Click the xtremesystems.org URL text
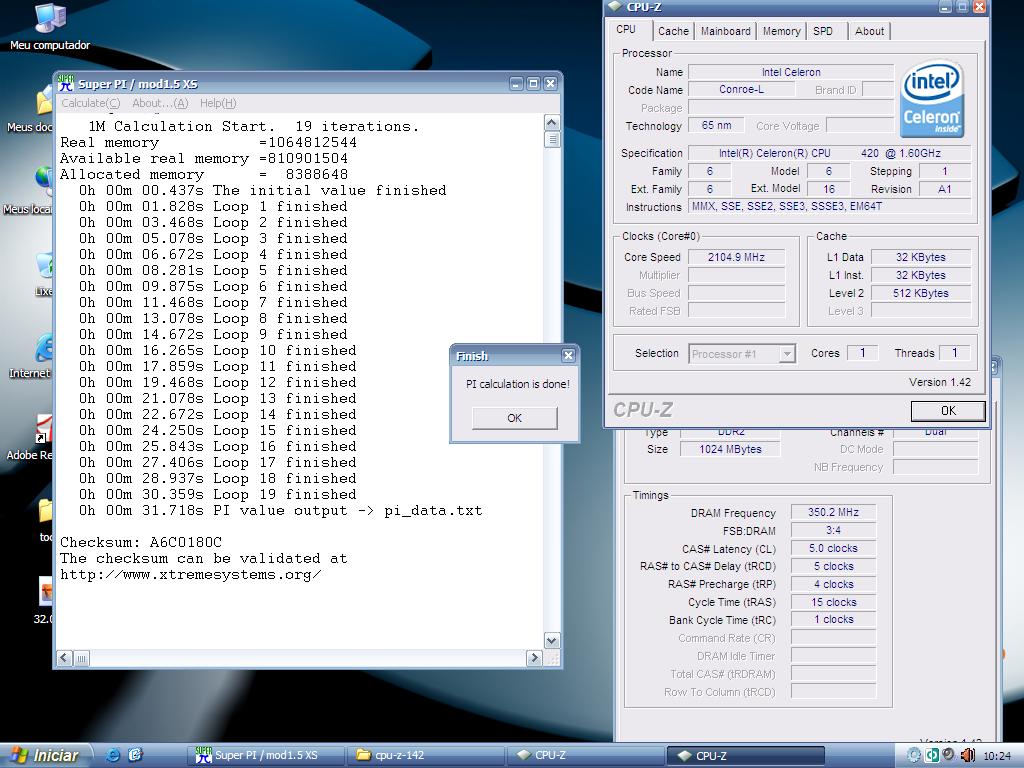The height and width of the screenshot is (768, 1024). click(x=191, y=575)
